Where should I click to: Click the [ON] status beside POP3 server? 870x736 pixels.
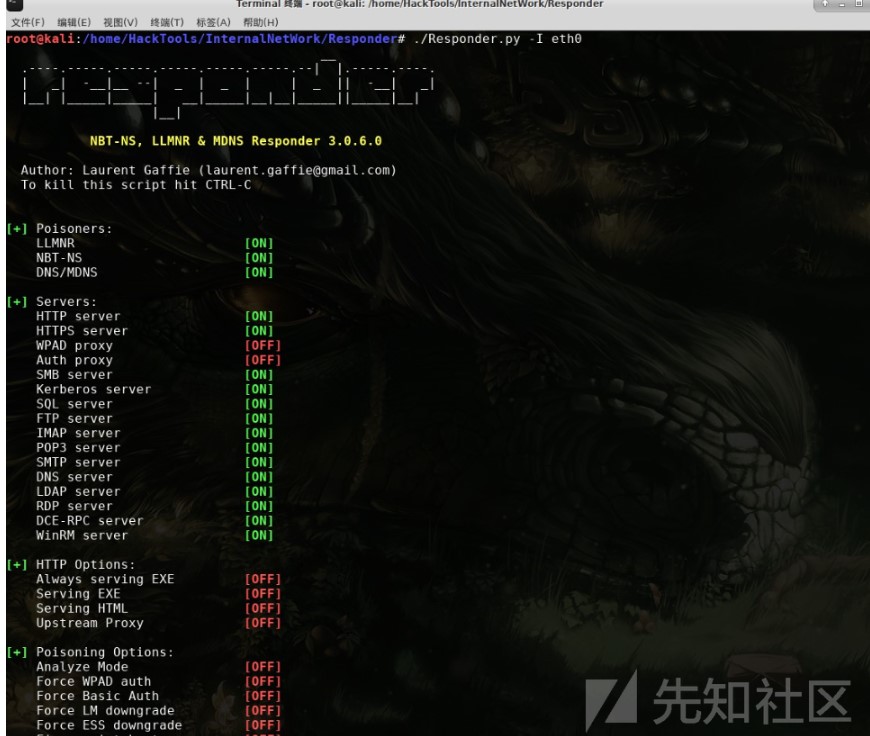(259, 448)
